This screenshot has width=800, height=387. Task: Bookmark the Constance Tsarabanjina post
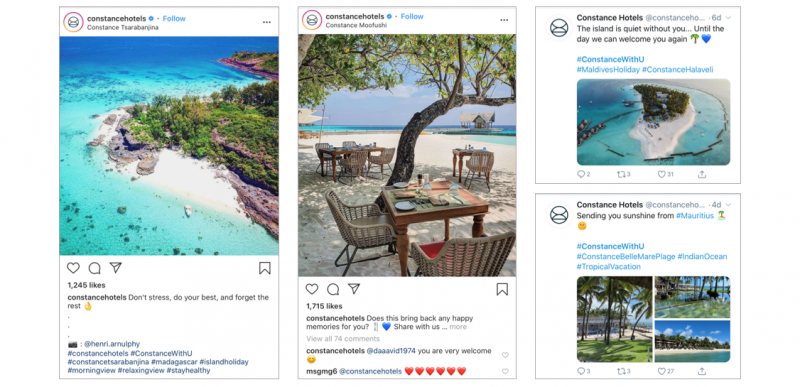(x=264, y=268)
